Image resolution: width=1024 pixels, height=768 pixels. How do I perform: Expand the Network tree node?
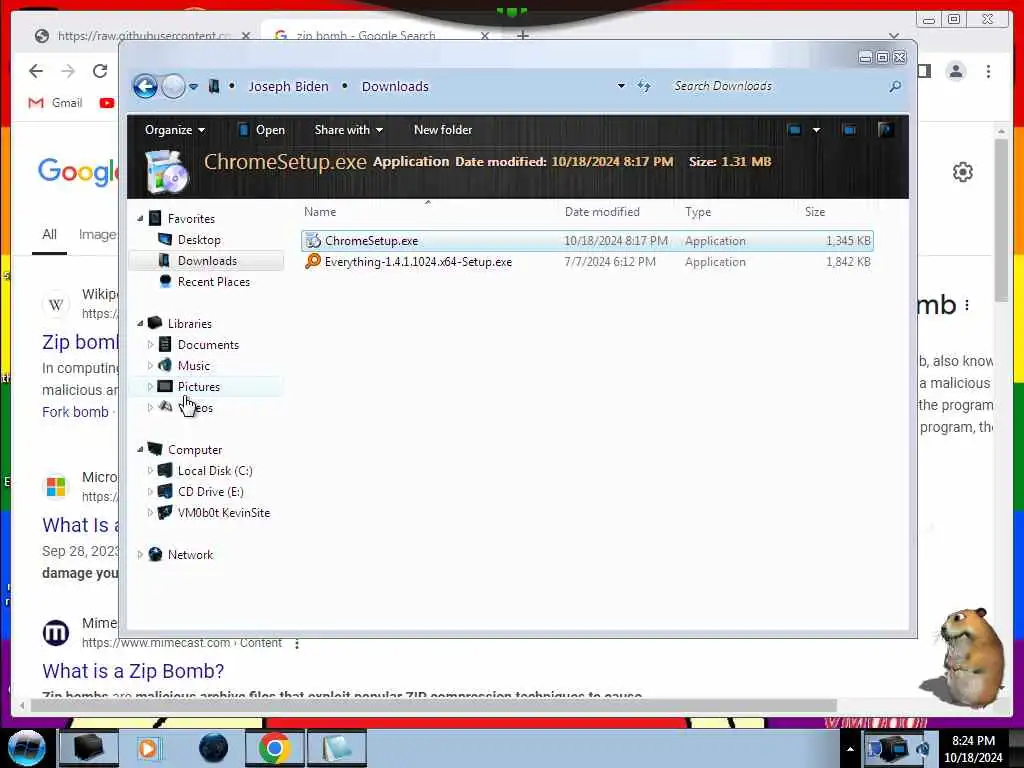[140, 554]
